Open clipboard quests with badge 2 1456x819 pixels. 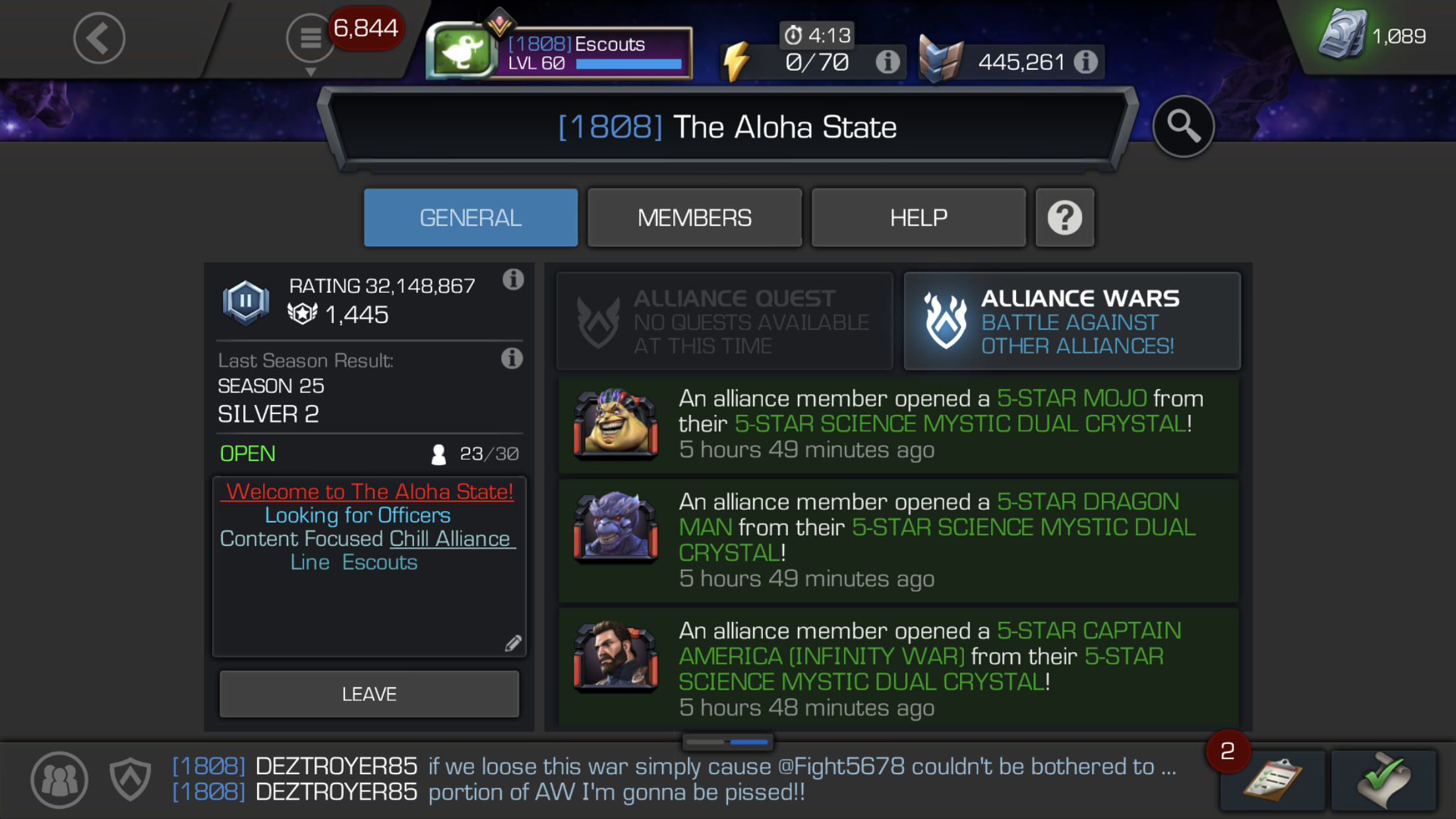(x=1272, y=779)
